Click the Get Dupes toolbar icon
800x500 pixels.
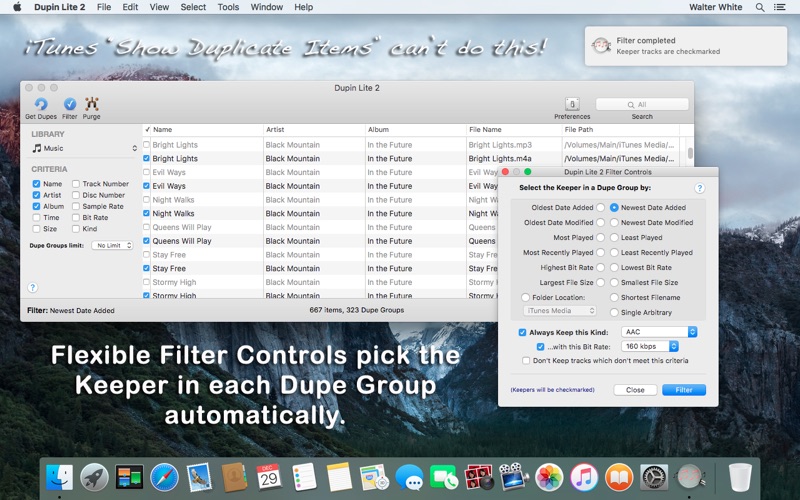(40, 104)
